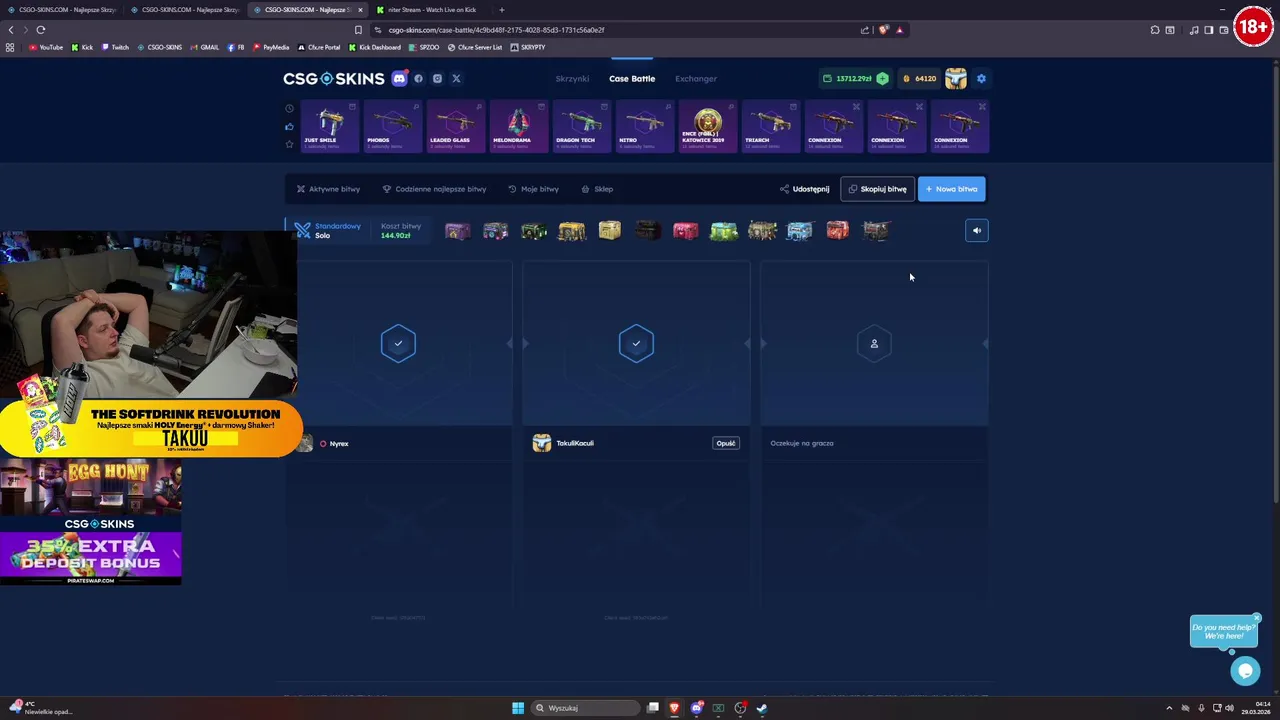Open the user profile avatar
The width and height of the screenshot is (1280, 720).
956,78
